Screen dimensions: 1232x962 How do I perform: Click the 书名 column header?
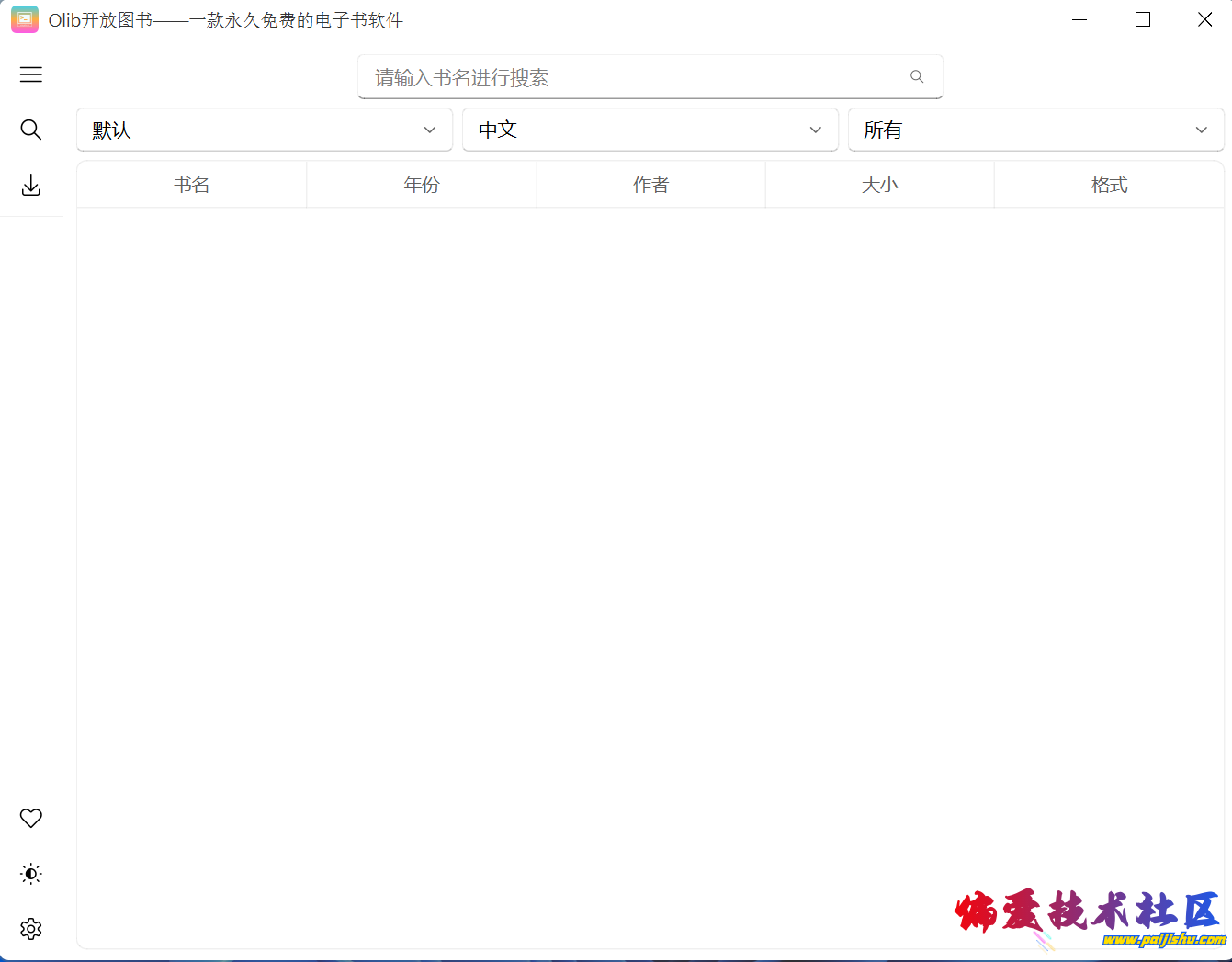[x=192, y=186]
